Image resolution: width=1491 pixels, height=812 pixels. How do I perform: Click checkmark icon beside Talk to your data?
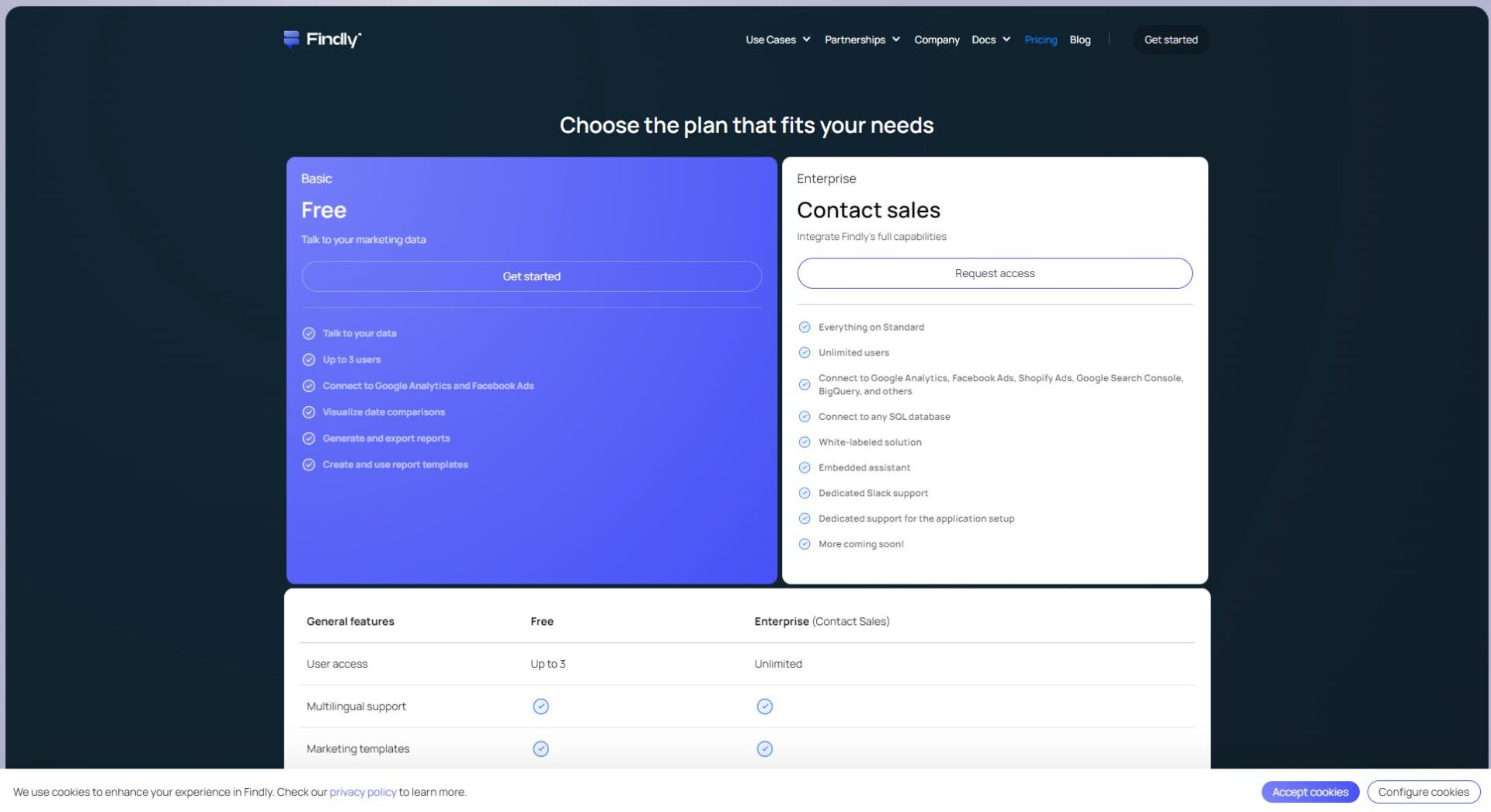(308, 333)
